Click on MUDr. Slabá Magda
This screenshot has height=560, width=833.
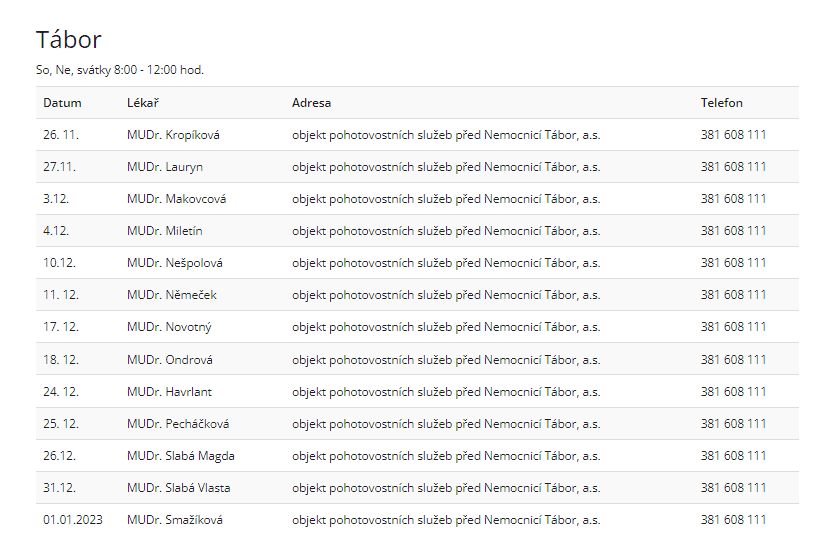(x=181, y=456)
